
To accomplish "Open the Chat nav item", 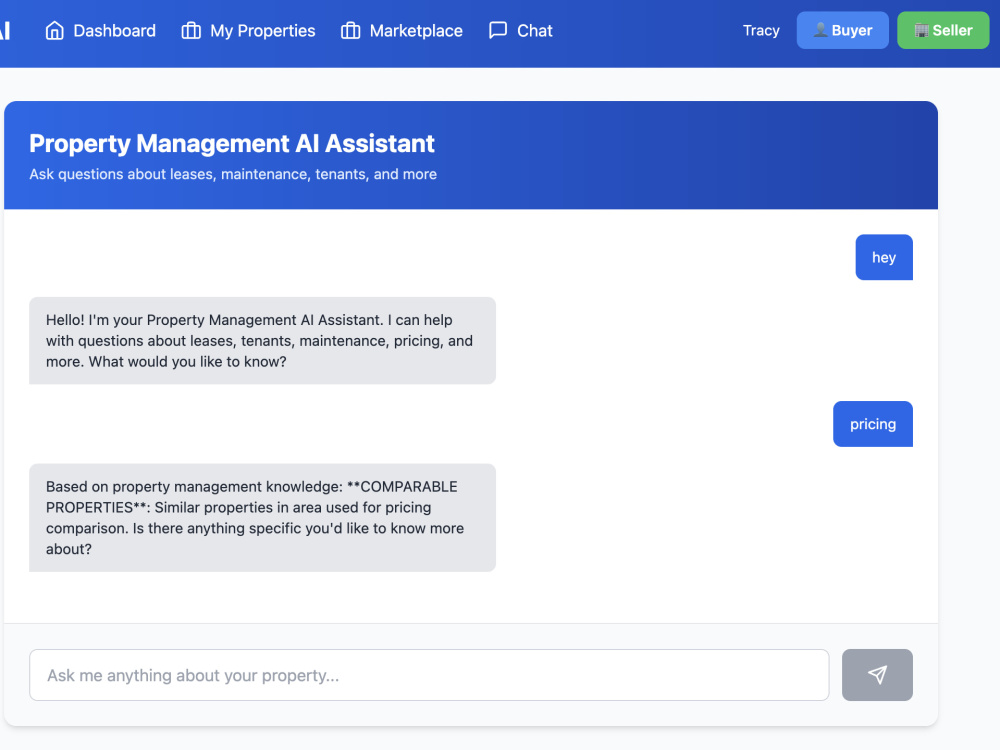I will pos(520,31).
